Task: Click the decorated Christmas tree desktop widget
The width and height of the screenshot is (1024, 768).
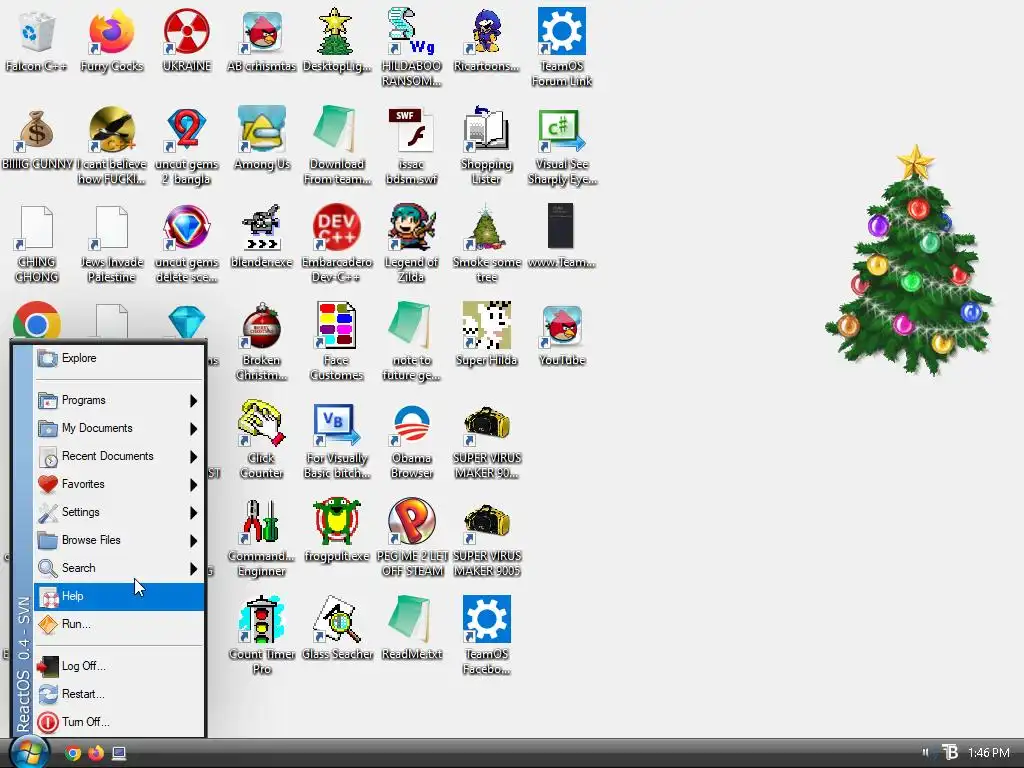Action: click(x=910, y=260)
